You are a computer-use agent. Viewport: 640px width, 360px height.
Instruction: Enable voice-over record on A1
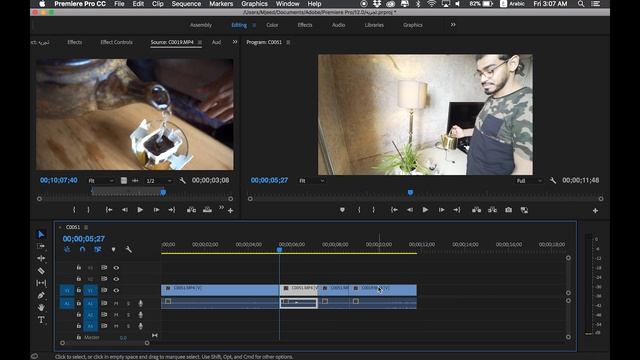tap(140, 303)
